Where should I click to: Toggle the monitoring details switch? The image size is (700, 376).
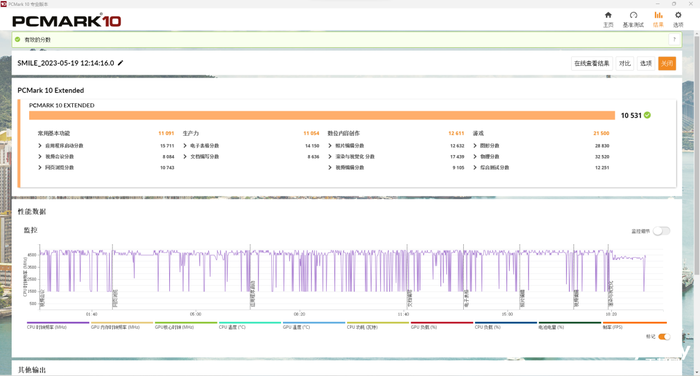tap(661, 231)
